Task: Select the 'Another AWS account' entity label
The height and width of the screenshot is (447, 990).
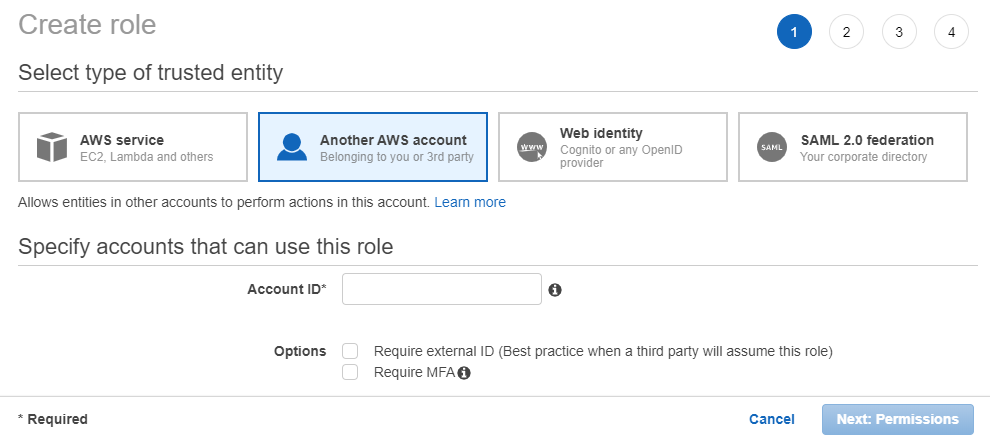Action: 393,140
